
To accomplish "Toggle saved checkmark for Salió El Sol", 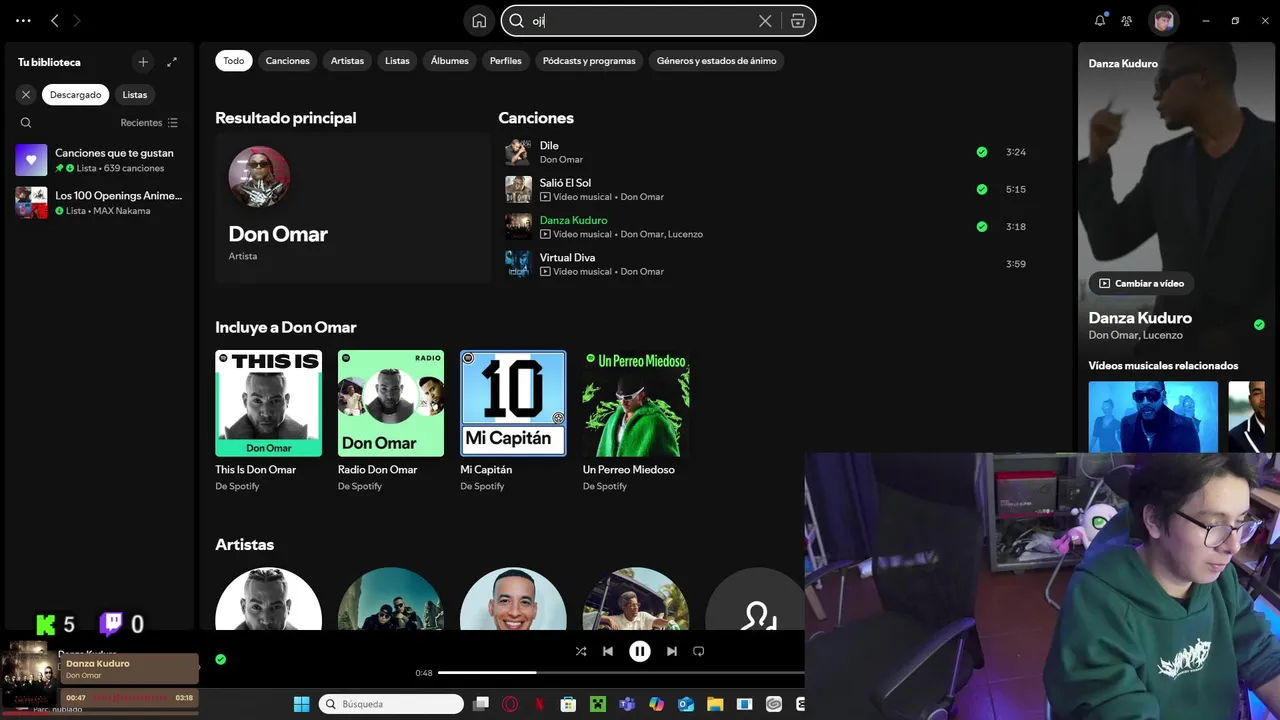I will click(982, 189).
